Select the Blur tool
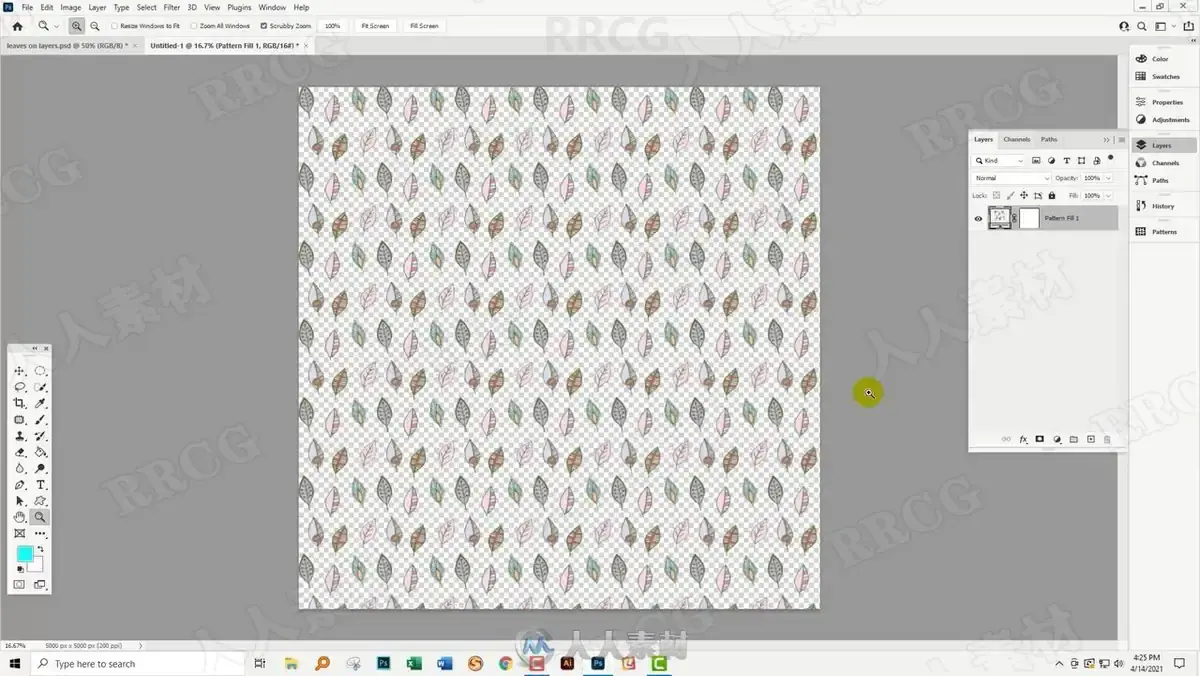The image size is (1200, 676). click(19, 468)
